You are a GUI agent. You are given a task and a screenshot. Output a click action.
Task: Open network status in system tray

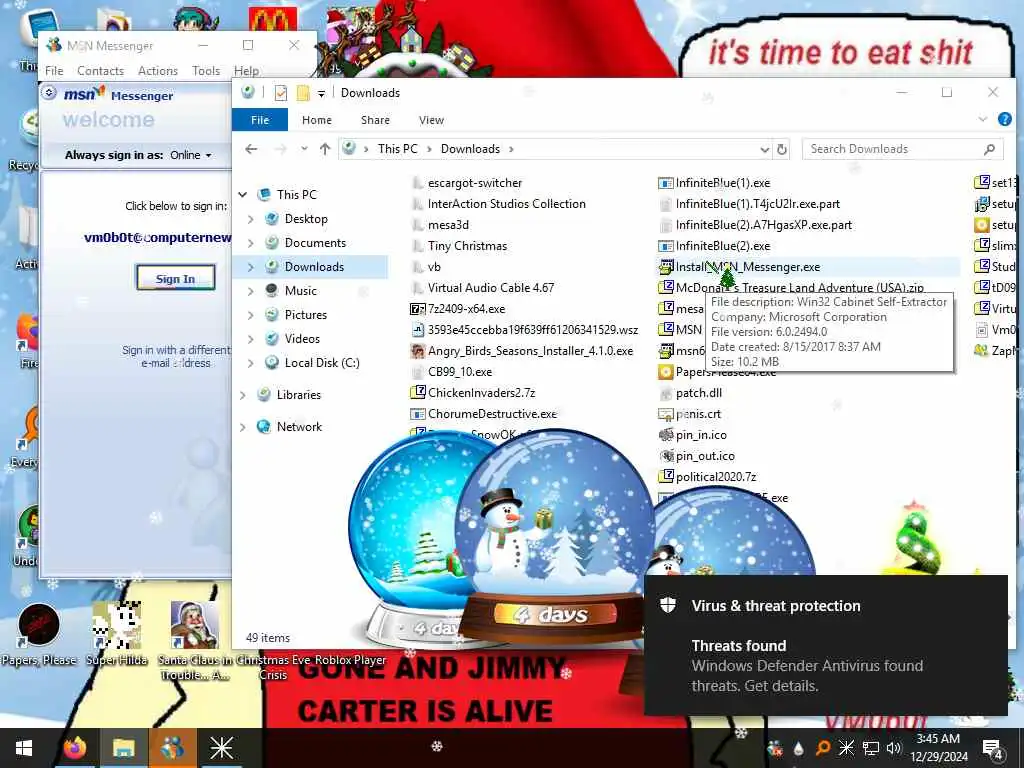tap(871, 748)
